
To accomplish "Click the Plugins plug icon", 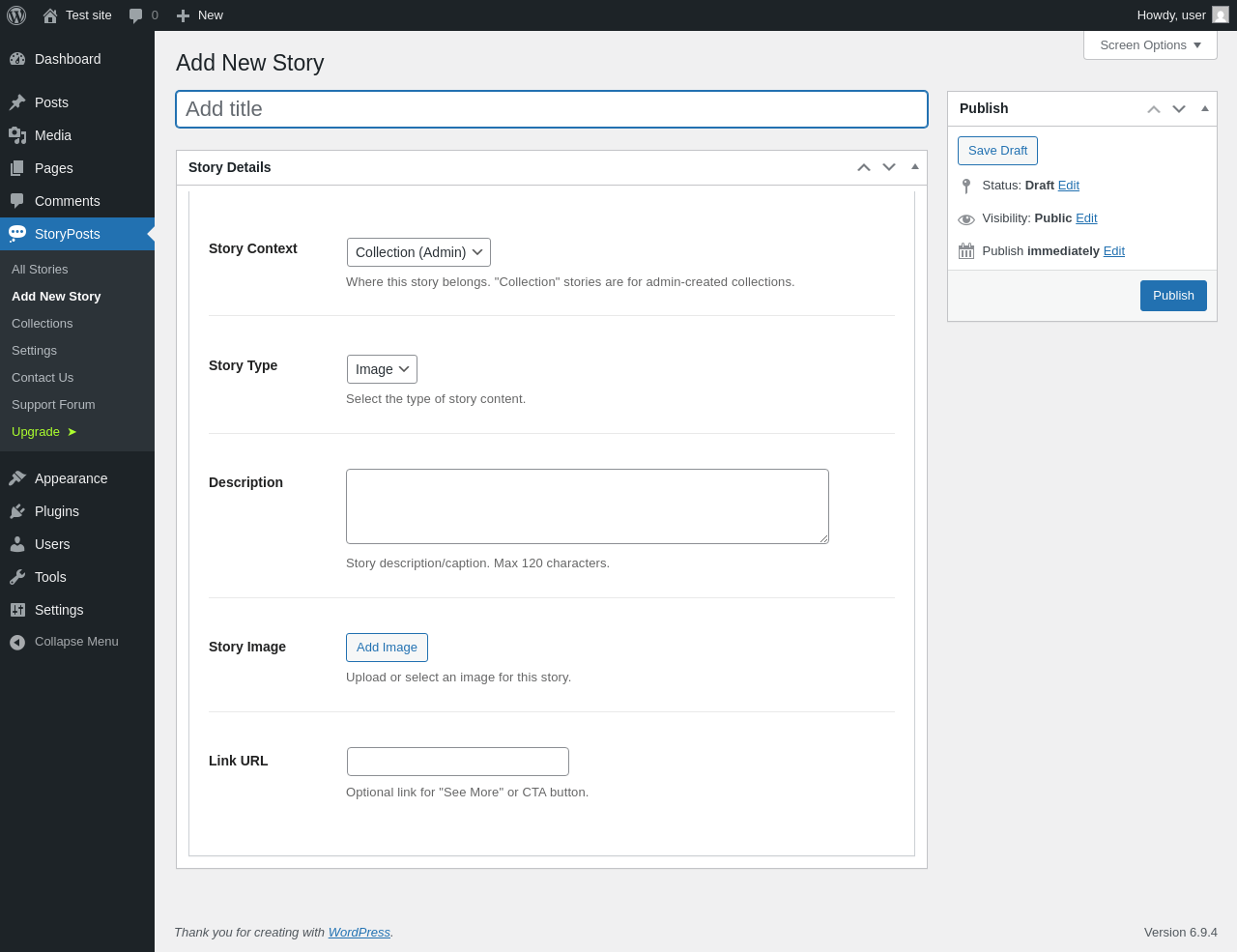I will (17, 511).
